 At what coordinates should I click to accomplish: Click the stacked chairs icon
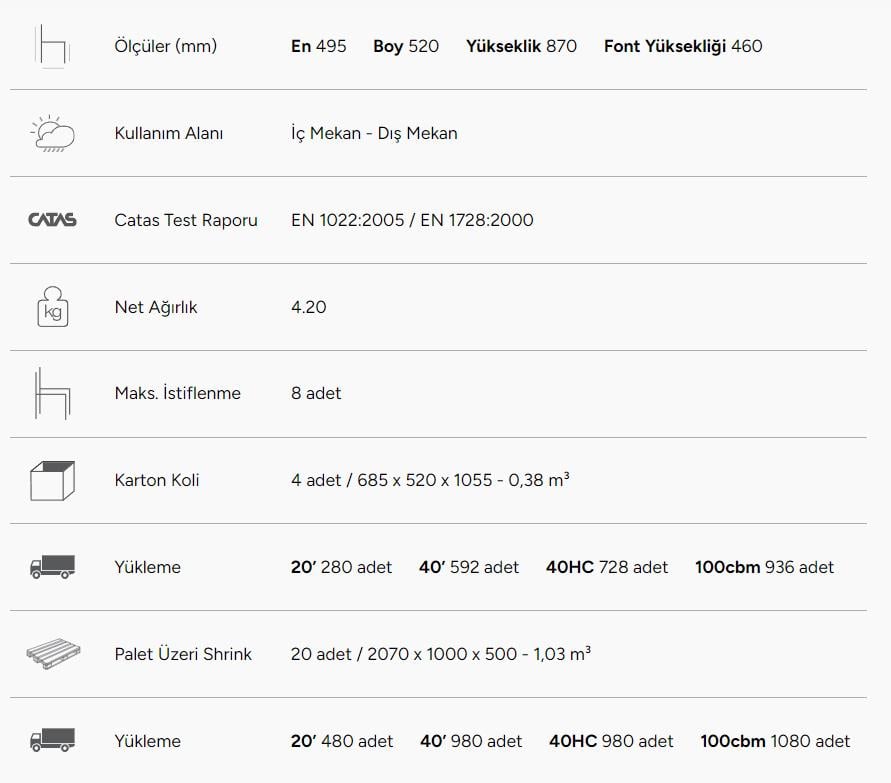pos(52,393)
